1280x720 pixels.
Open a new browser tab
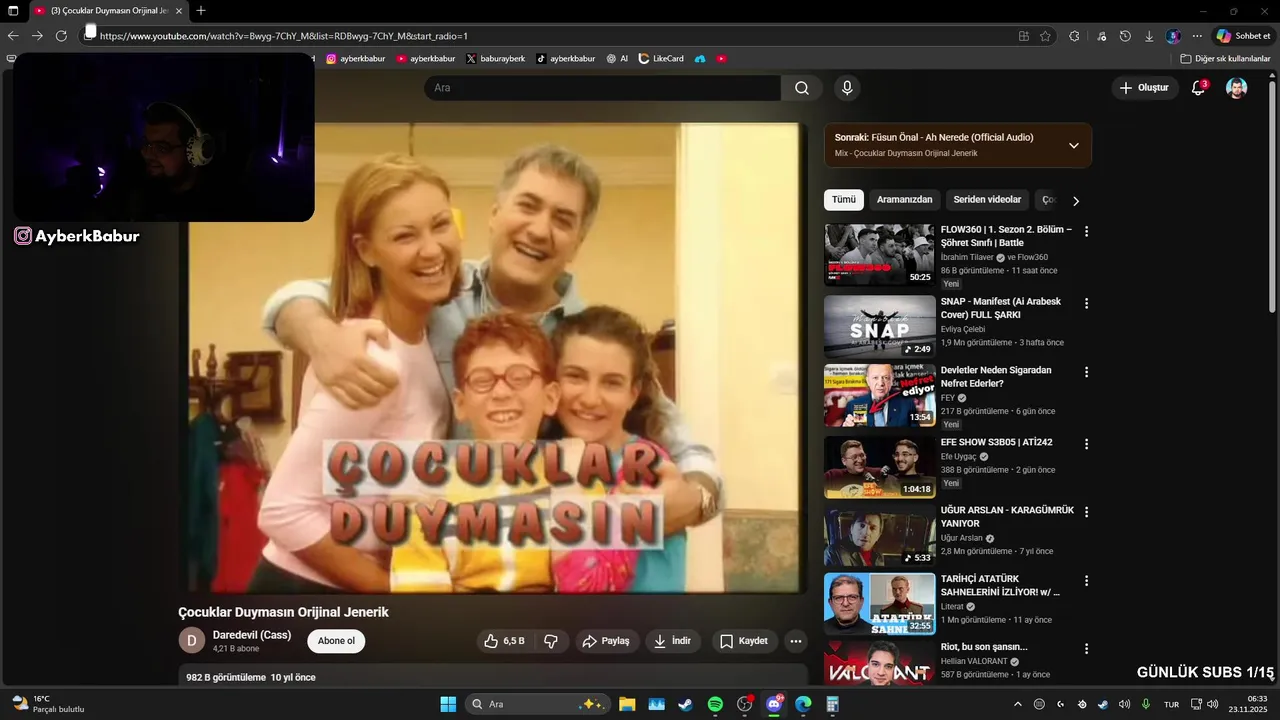pos(201,11)
